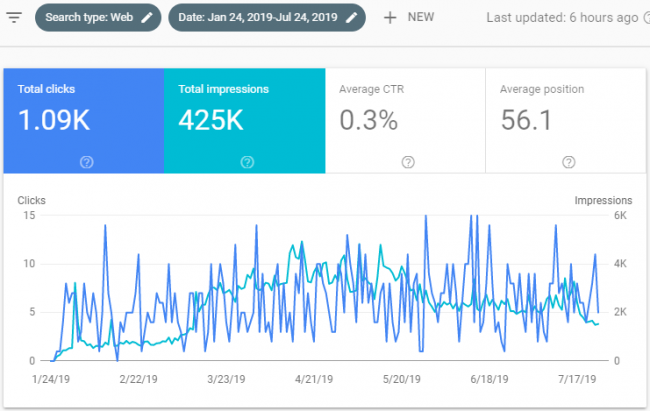Click the 6K impressions axis value
Image resolution: width=650 pixels, height=411 pixels.
pos(621,215)
